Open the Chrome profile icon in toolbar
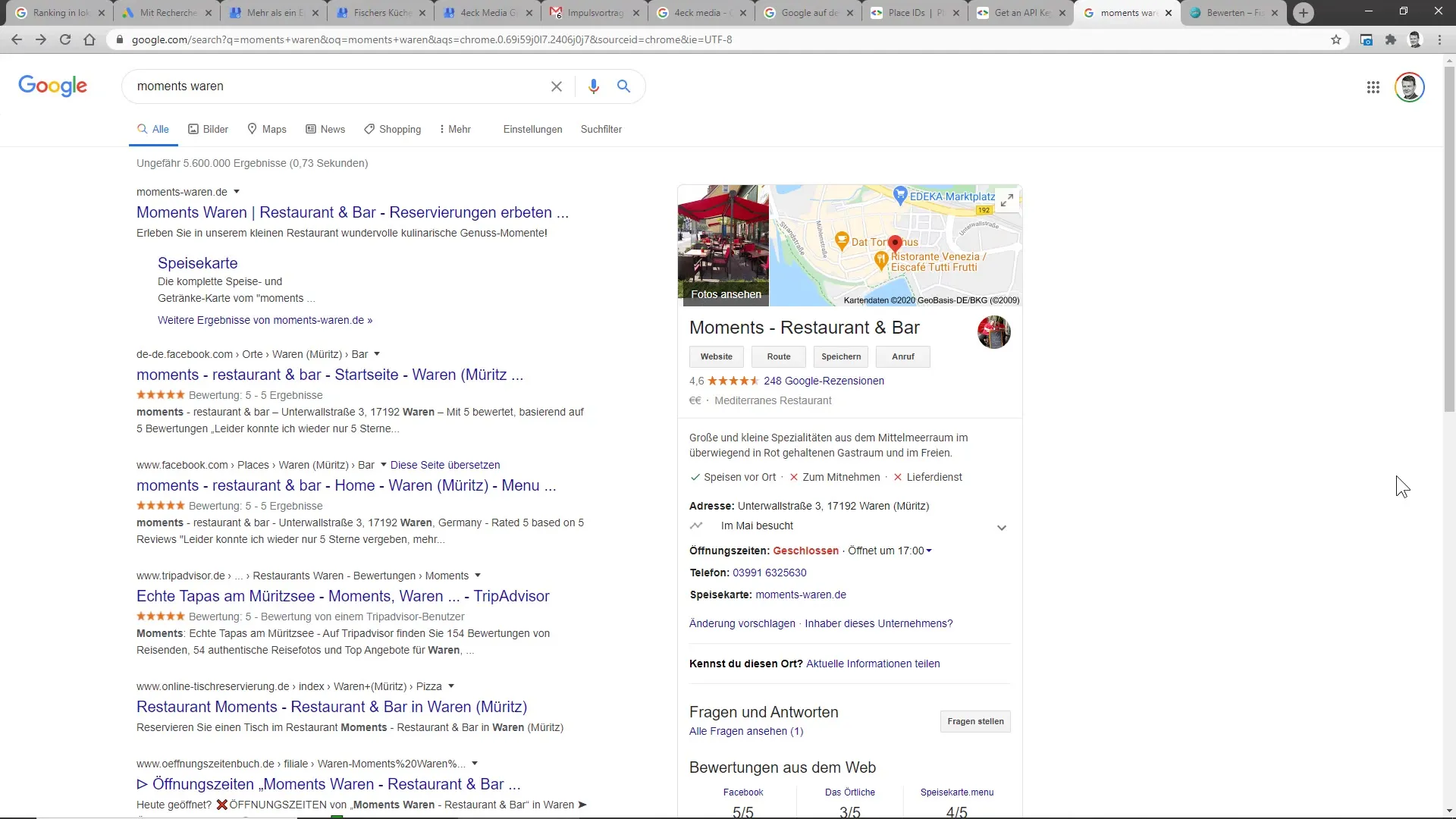The height and width of the screenshot is (819, 1456). (x=1414, y=39)
